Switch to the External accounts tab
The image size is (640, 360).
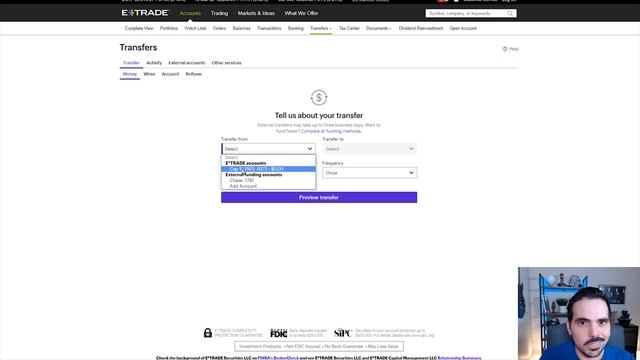(x=187, y=63)
